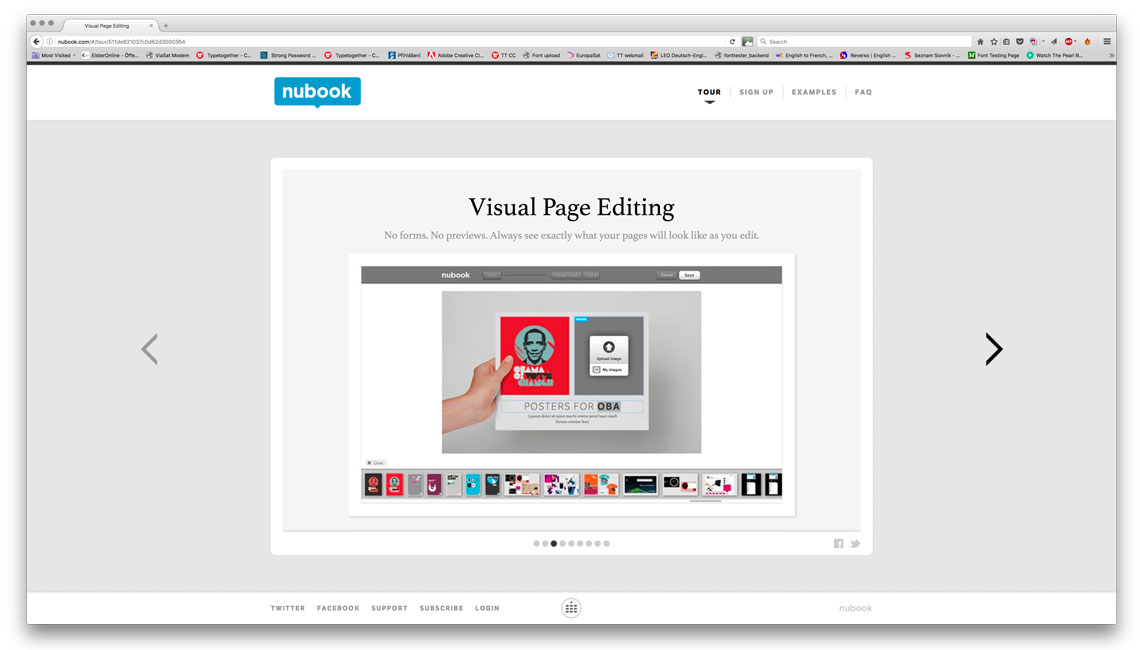Open the TT webmail bookmark
This screenshot has height=650, width=1140.
click(x=625, y=55)
